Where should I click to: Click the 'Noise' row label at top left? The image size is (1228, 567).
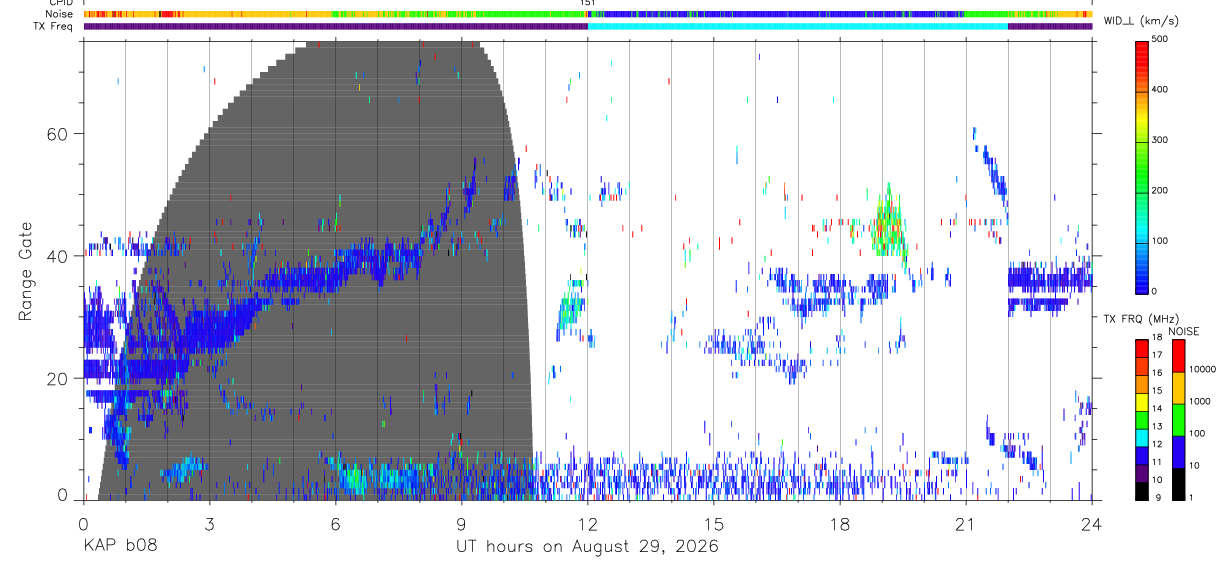[x=60, y=14]
